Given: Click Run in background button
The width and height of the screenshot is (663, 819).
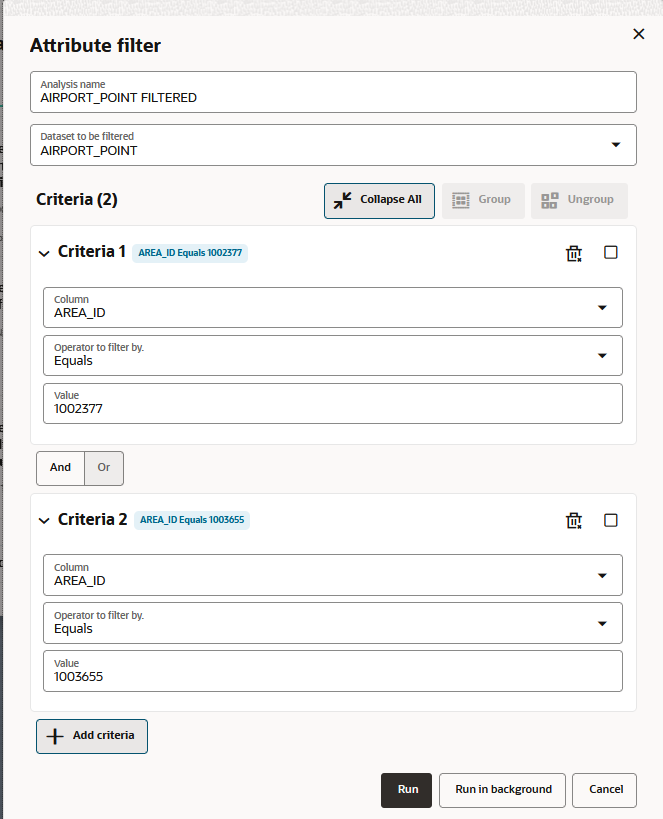Looking at the screenshot, I should (x=503, y=790).
